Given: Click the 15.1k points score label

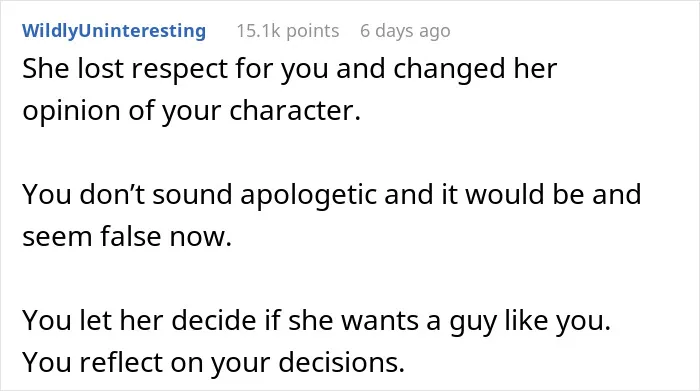Looking at the screenshot, I should pyautogui.click(x=288, y=31).
